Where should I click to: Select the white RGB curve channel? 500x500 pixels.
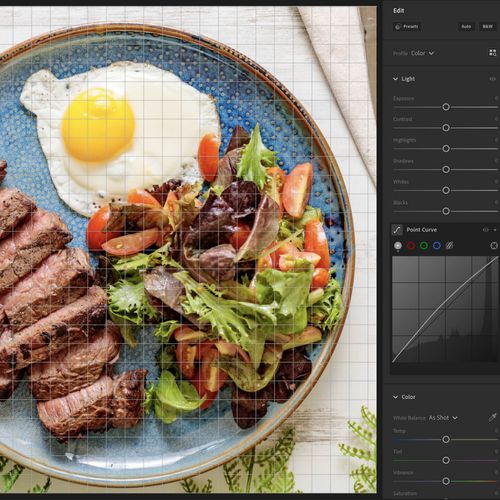398,246
